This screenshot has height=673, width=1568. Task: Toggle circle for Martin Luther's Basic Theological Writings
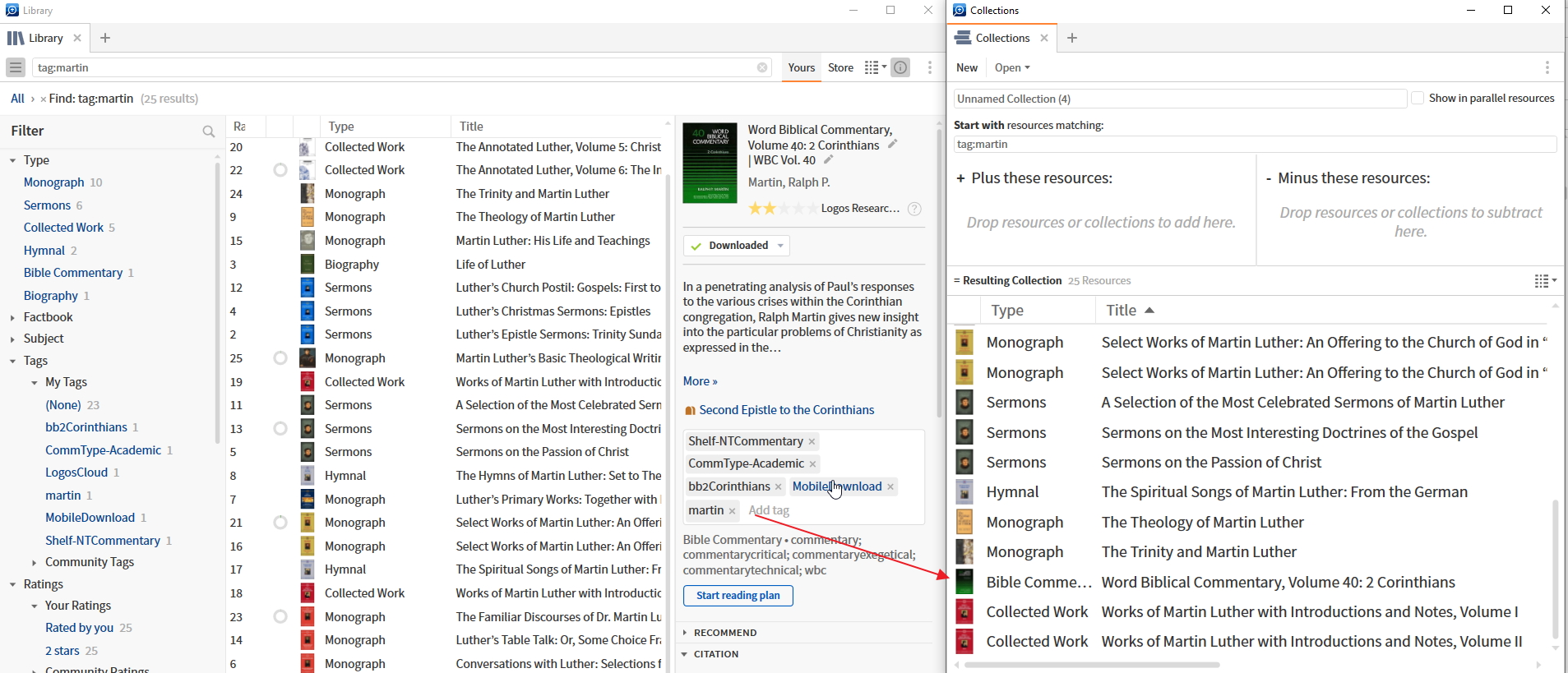[280, 358]
